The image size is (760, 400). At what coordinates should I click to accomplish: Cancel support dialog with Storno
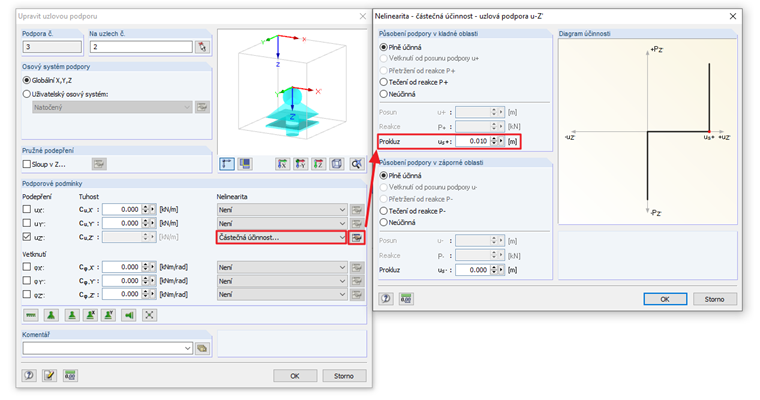[344, 376]
